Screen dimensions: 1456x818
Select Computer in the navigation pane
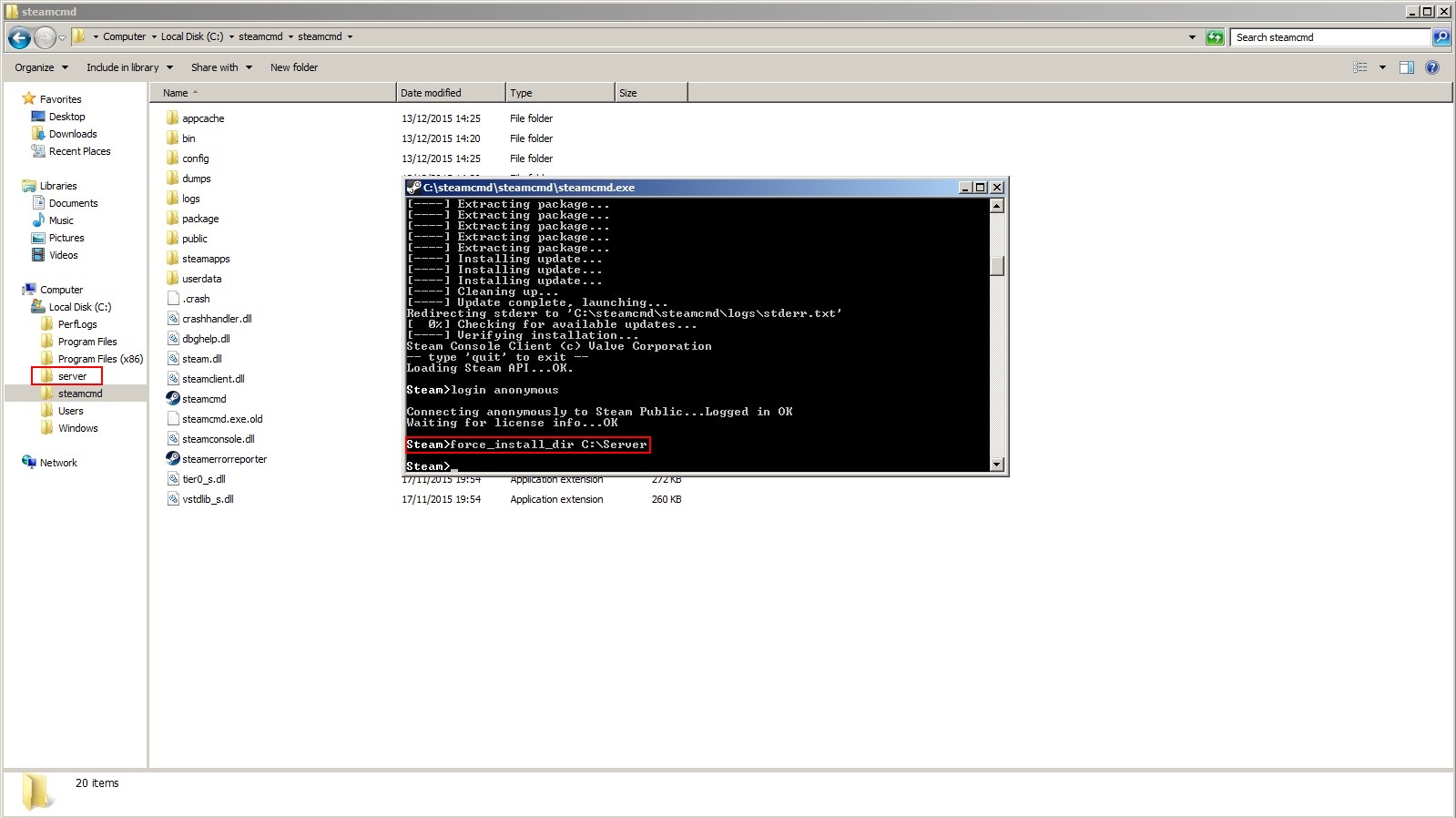(x=61, y=290)
